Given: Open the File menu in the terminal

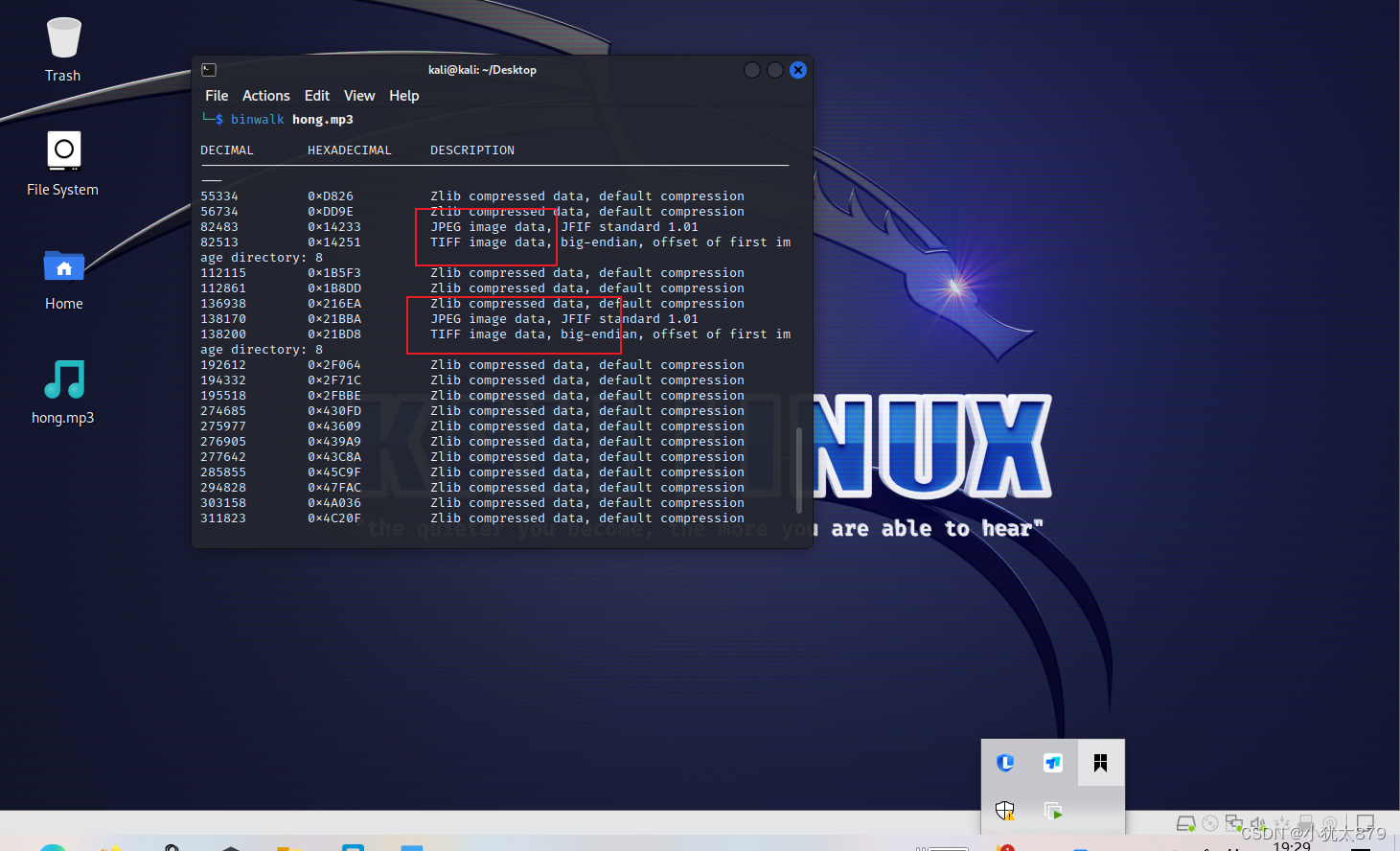Looking at the screenshot, I should pos(217,96).
